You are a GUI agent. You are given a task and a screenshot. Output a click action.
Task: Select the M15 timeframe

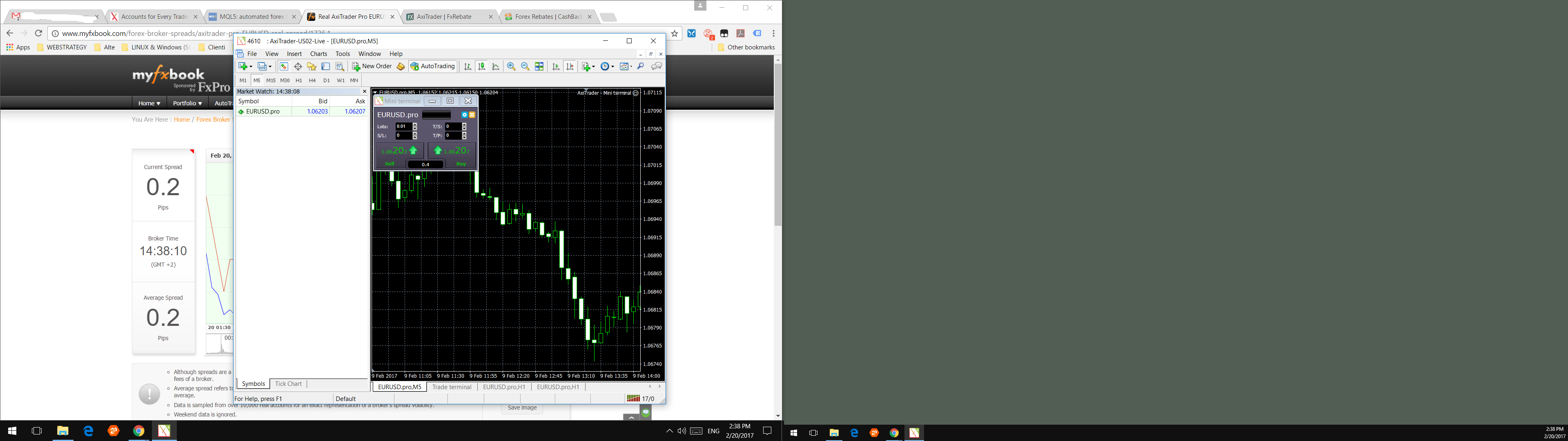pos(271,80)
